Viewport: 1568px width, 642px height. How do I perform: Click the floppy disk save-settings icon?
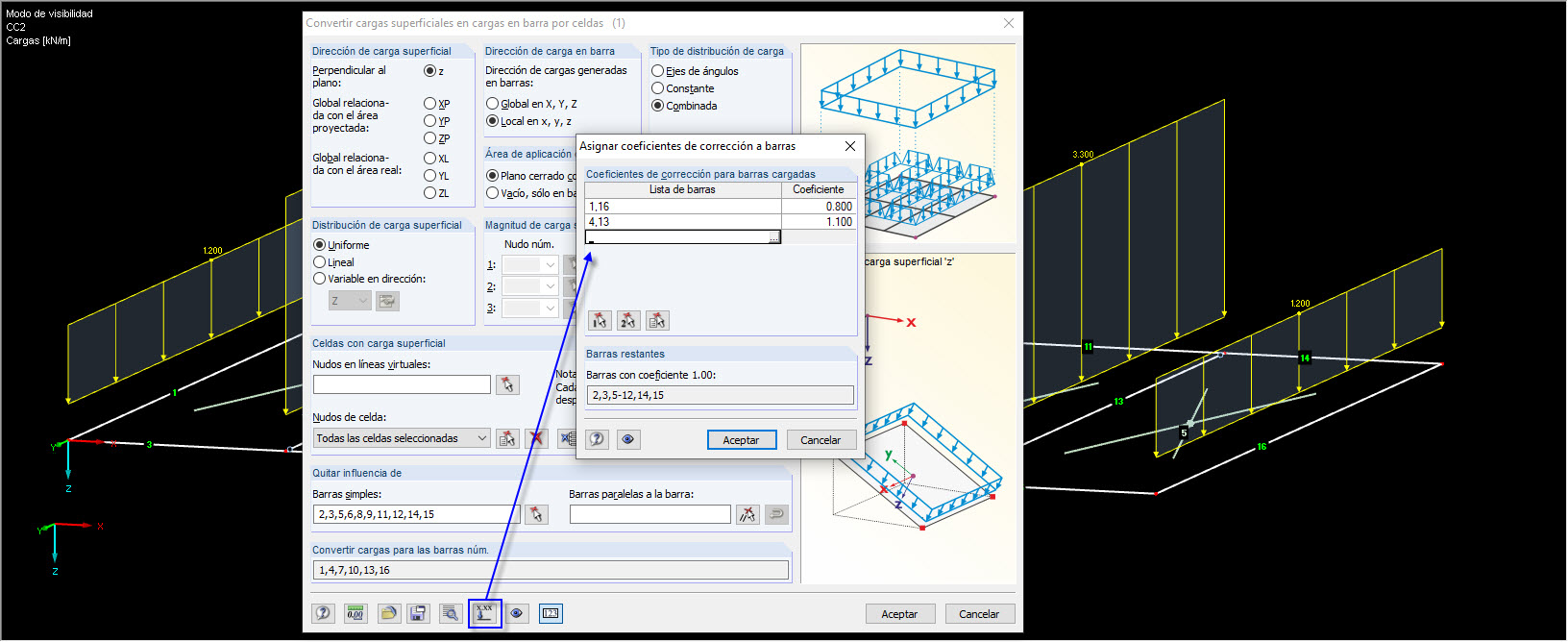418,613
